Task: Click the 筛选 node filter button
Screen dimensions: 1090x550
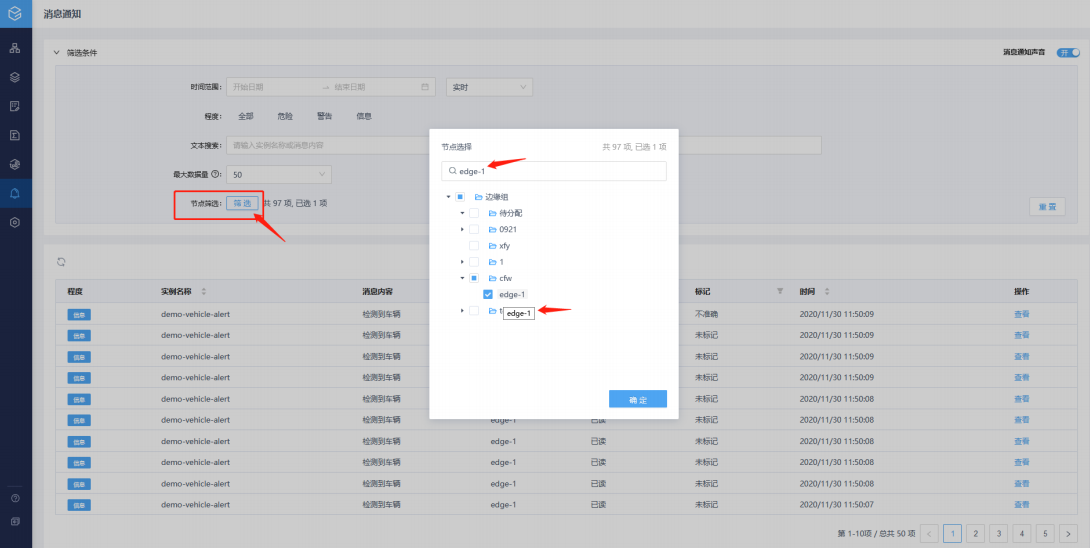Action: point(243,203)
